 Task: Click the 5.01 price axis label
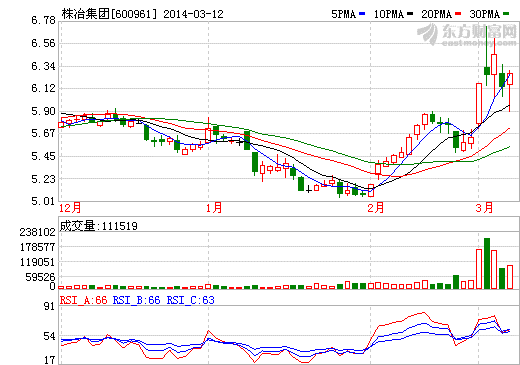(x=43, y=202)
